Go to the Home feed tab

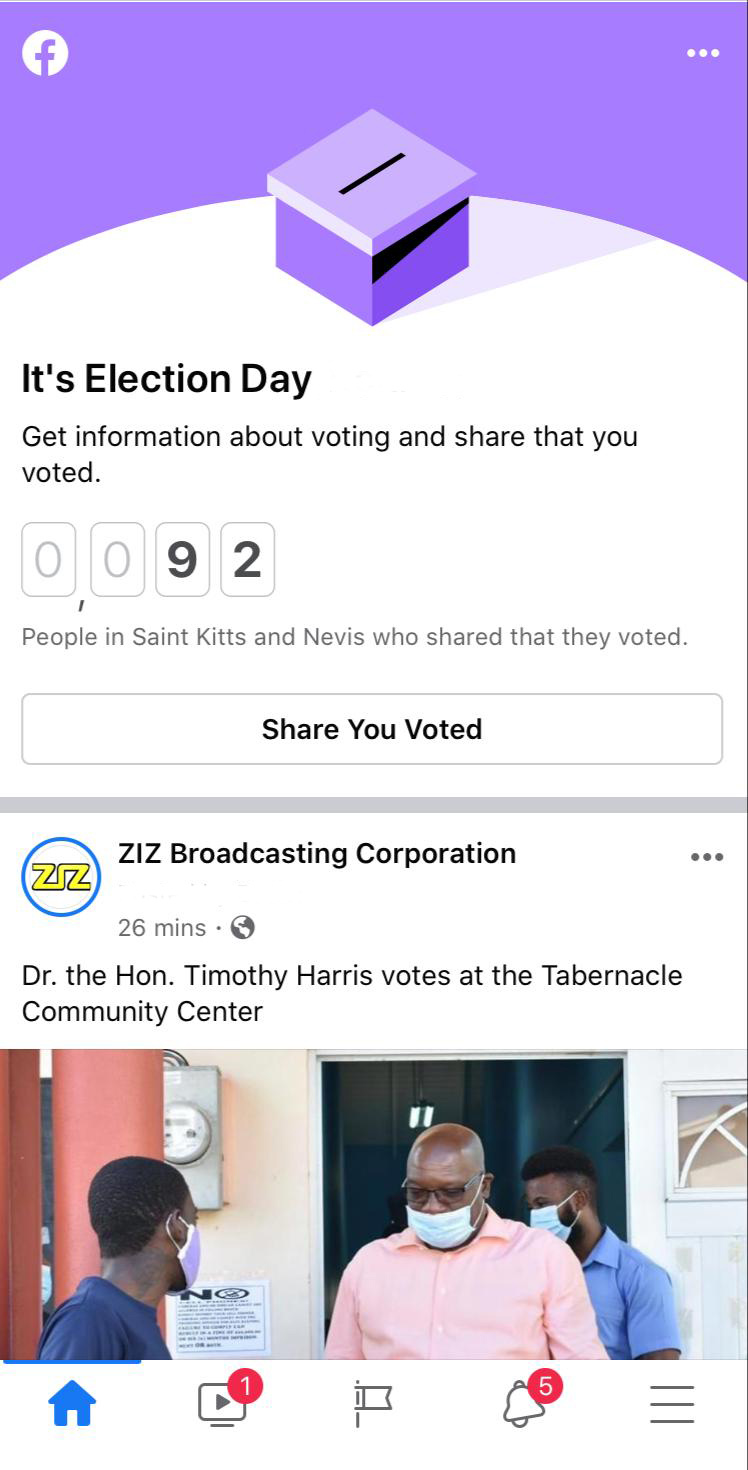pyautogui.click(x=73, y=1405)
